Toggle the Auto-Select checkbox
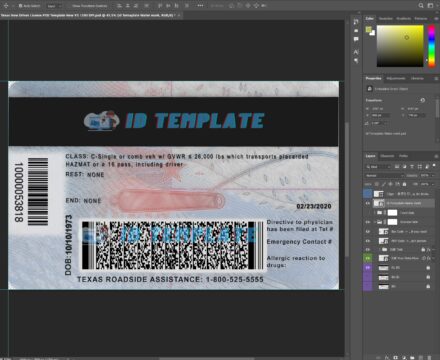Viewport: 440px width, 360px height. point(20,6)
